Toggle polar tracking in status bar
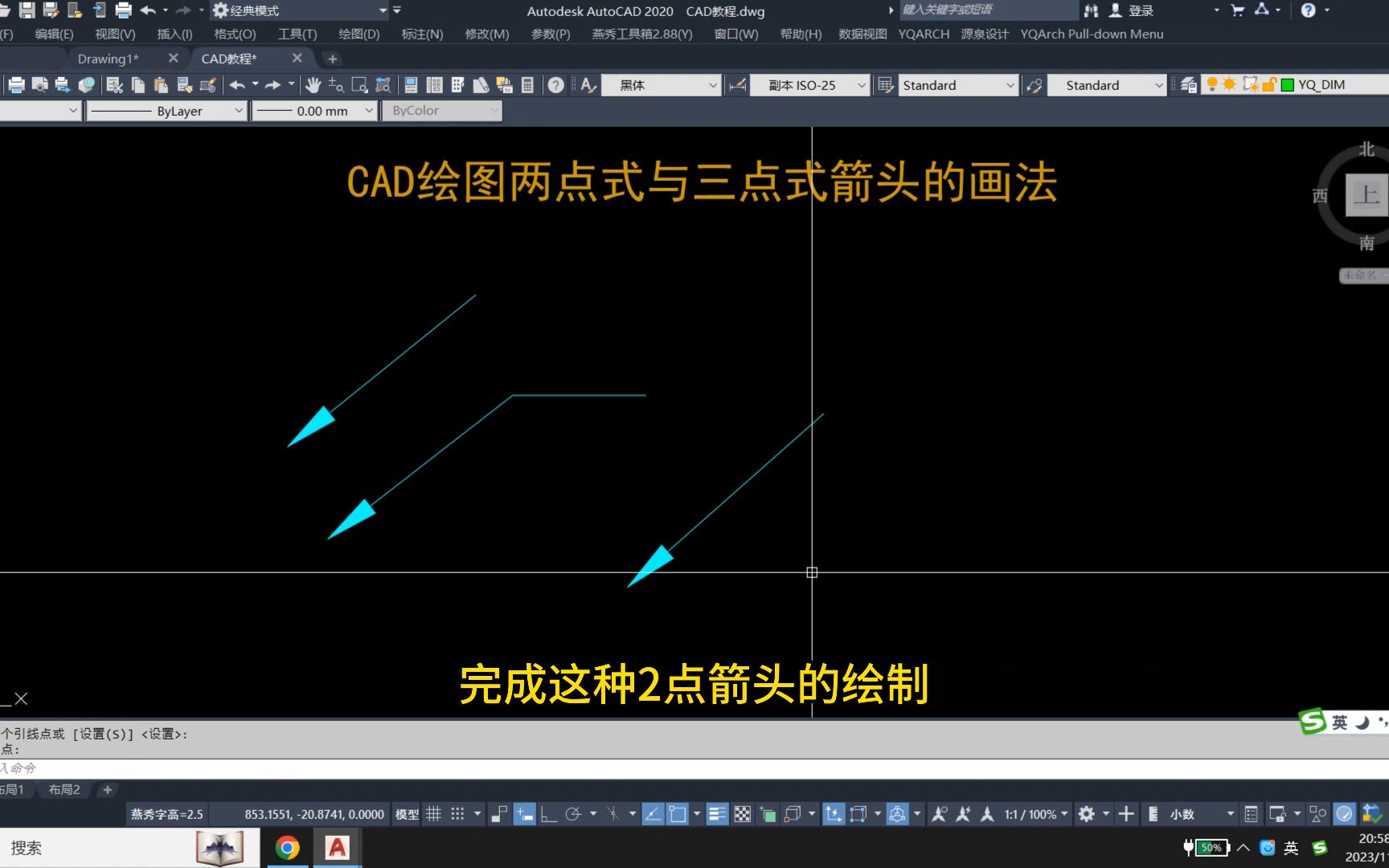Image resolution: width=1389 pixels, height=868 pixels. click(573, 814)
